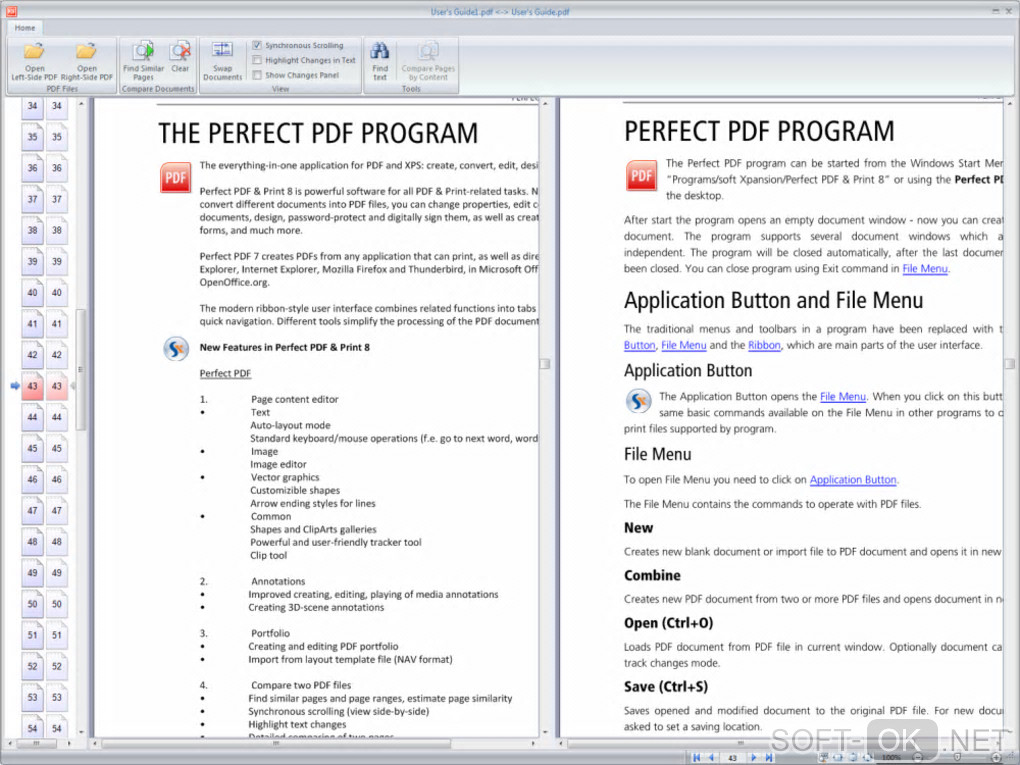Click Find Similar Pages tool
Screen dimensions: 1020x765
click(x=143, y=62)
